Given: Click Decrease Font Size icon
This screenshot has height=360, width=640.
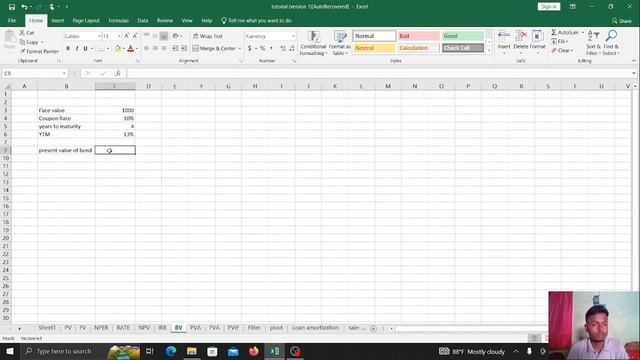Looking at the screenshot, I should (135, 36).
